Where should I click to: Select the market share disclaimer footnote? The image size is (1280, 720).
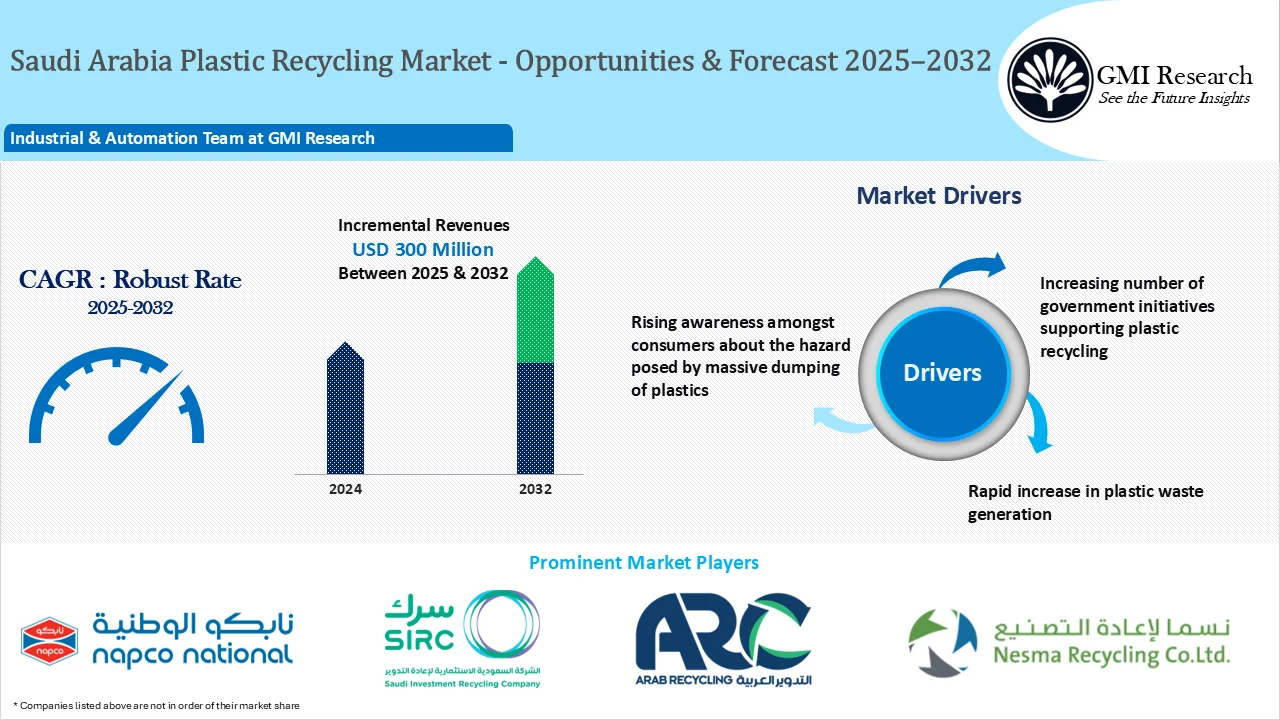155,704
